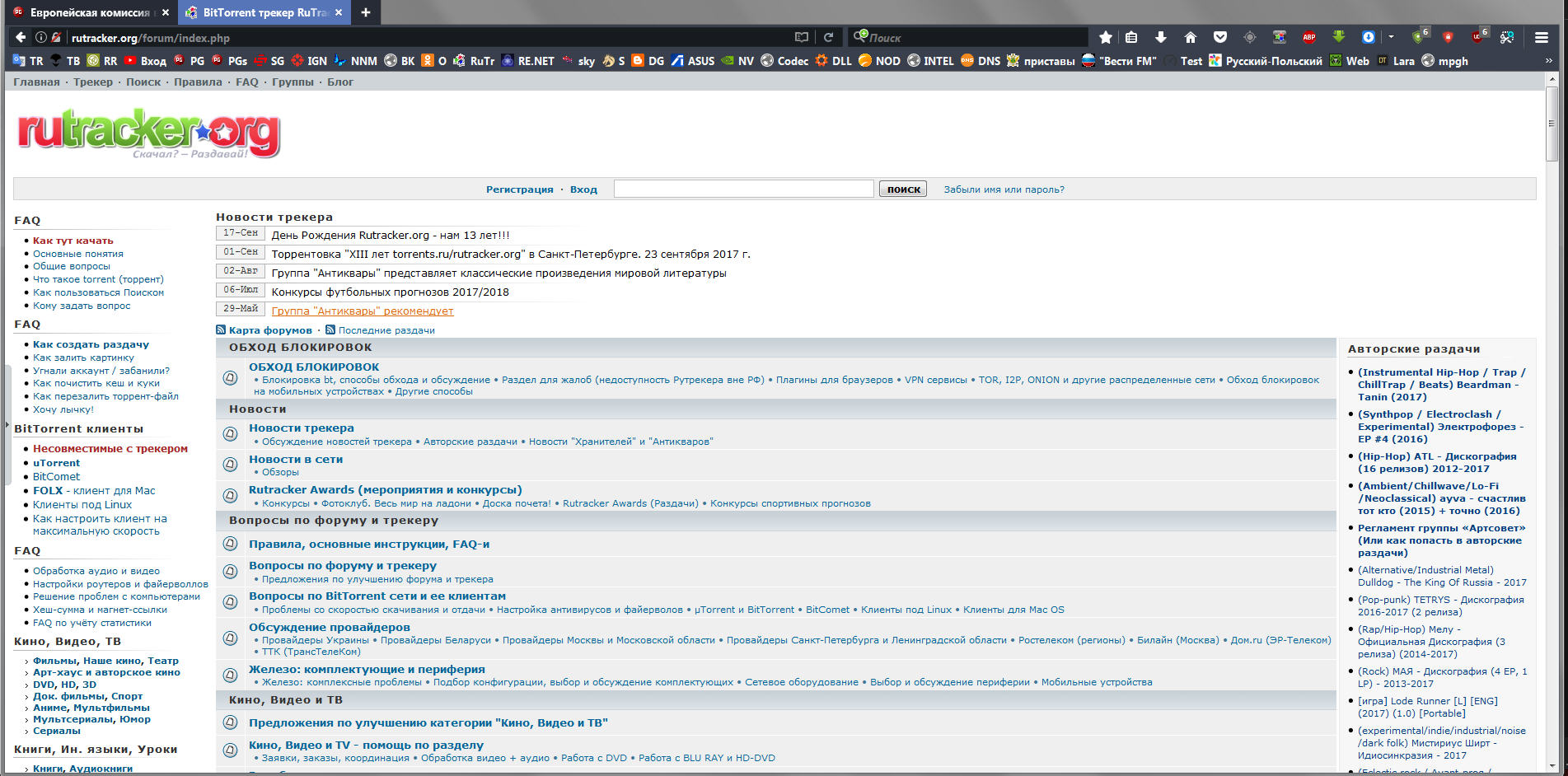The width and height of the screenshot is (1568, 776).
Task: Open 'Группа "Антиквары" рекомендует' news link
Action: click(x=363, y=311)
